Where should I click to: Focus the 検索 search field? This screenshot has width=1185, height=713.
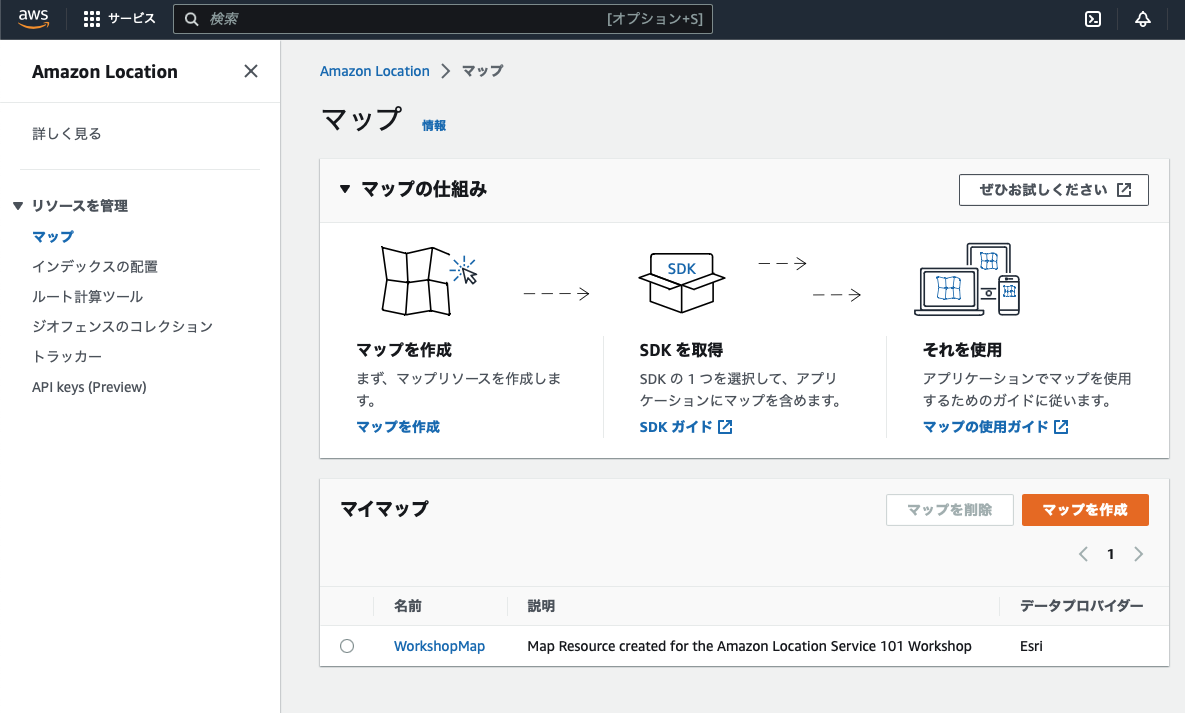[443, 19]
